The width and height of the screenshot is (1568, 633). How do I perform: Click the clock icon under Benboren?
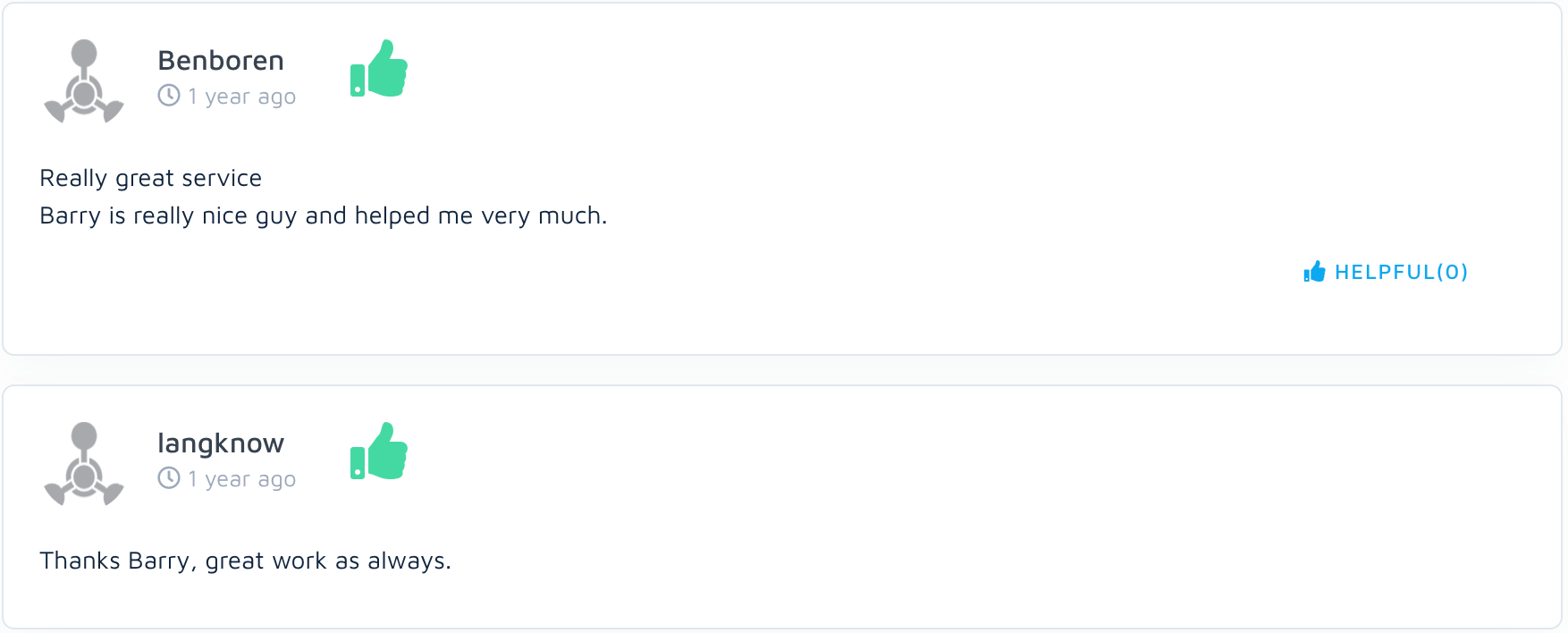tap(169, 95)
